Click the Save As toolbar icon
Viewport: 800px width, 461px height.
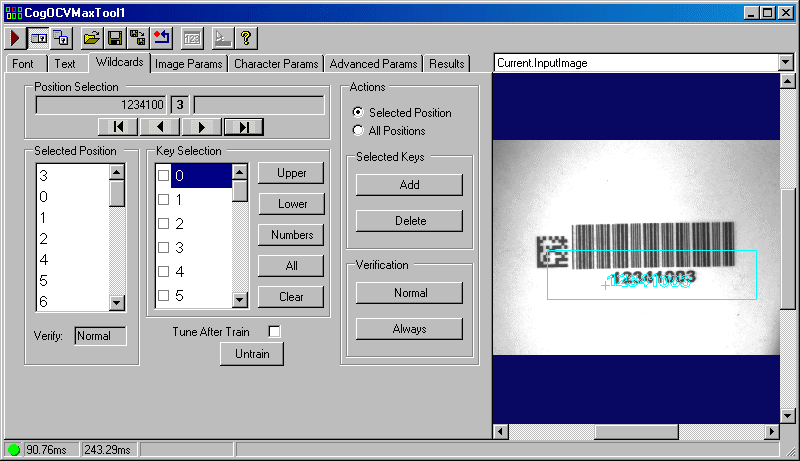[x=138, y=38]
